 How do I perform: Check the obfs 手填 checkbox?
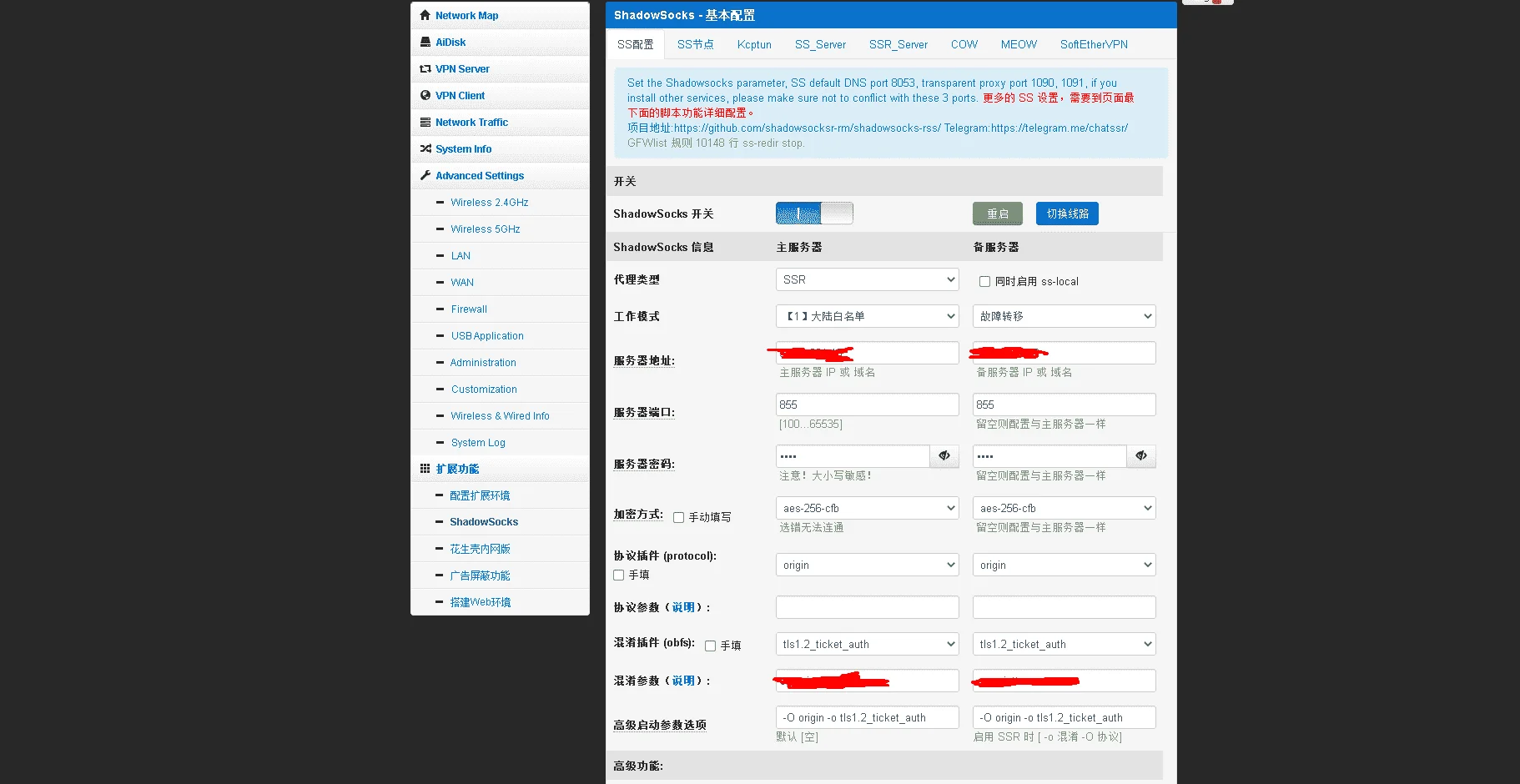(710, 646)
